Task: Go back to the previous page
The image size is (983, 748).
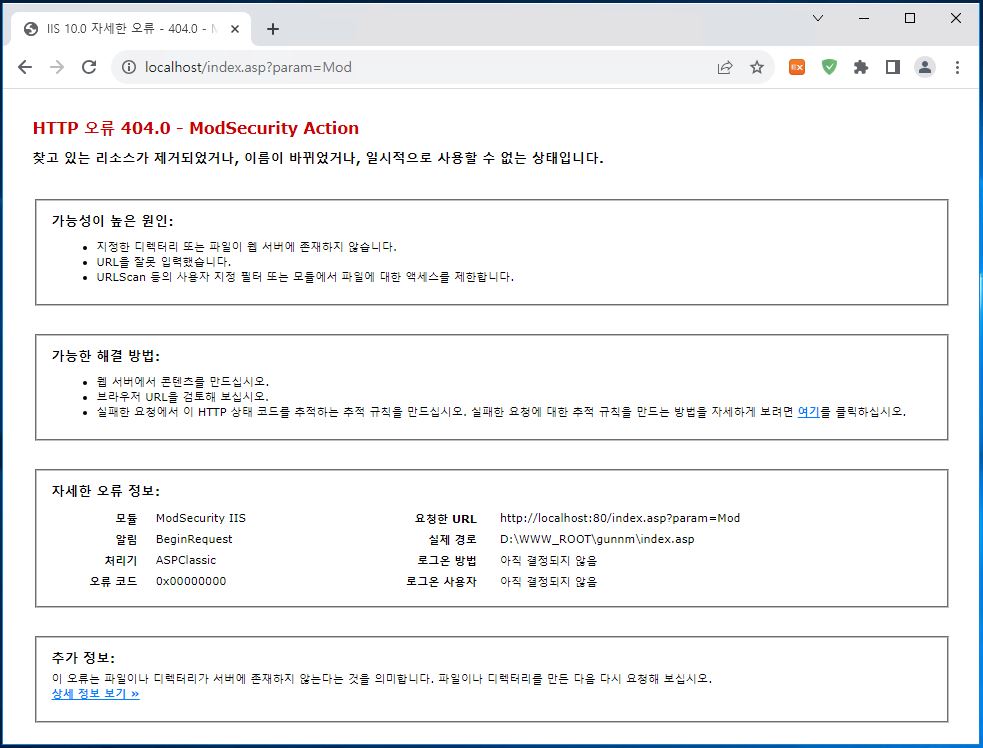Action: point(24,67)
